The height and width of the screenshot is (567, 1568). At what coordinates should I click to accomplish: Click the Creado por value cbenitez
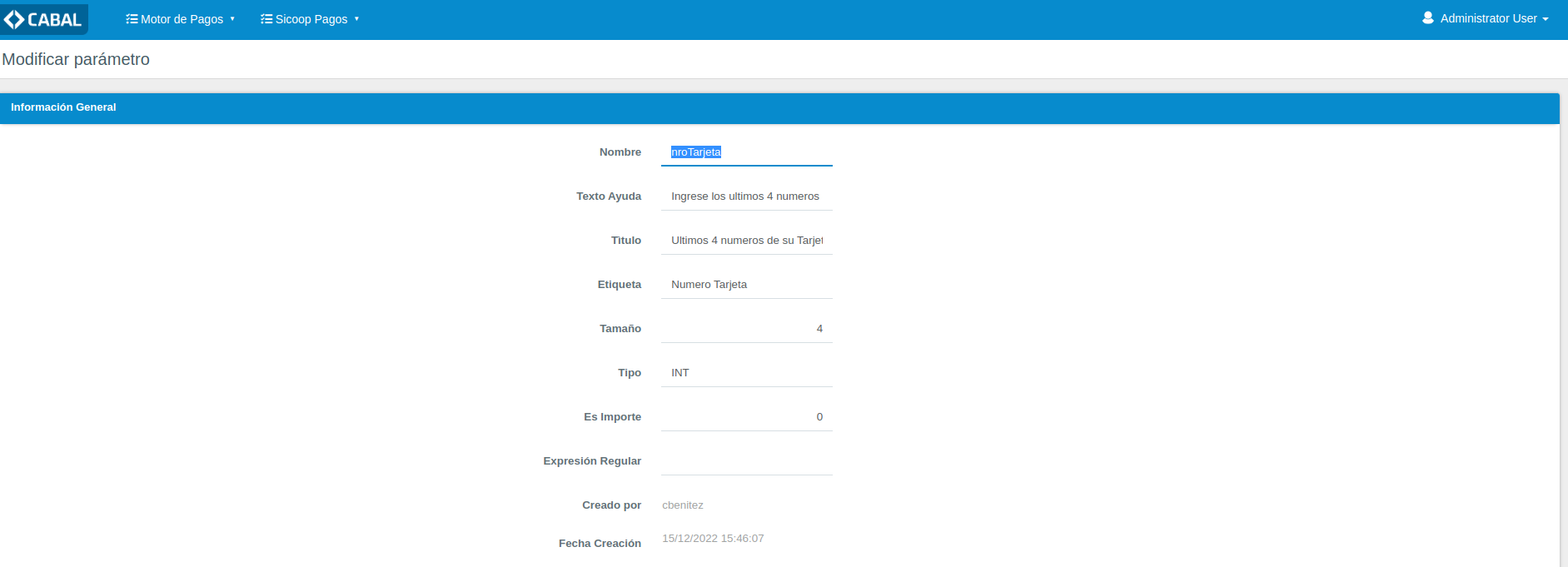[683, 505]
